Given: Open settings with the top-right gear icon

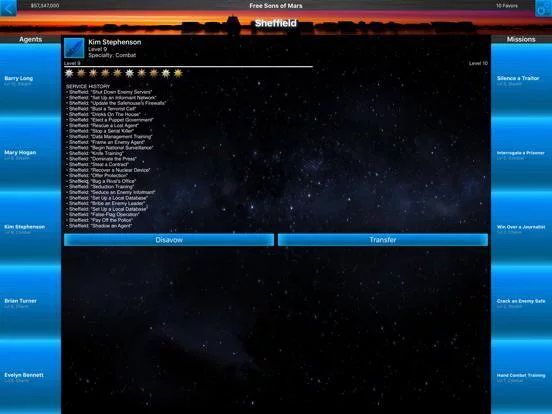Looking at the screenshot, I should coord(544,8).
